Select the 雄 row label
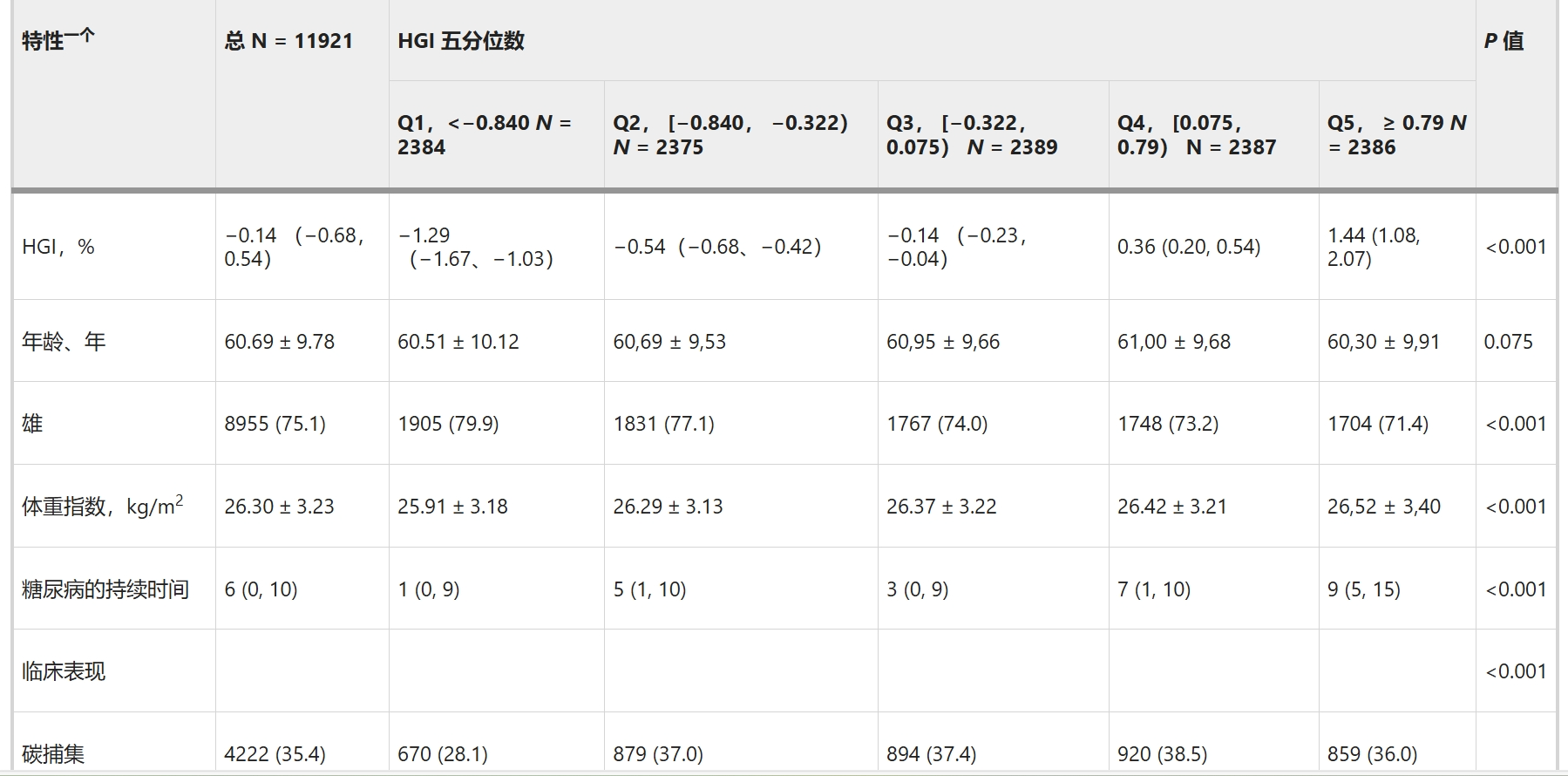 pos(32,424)
